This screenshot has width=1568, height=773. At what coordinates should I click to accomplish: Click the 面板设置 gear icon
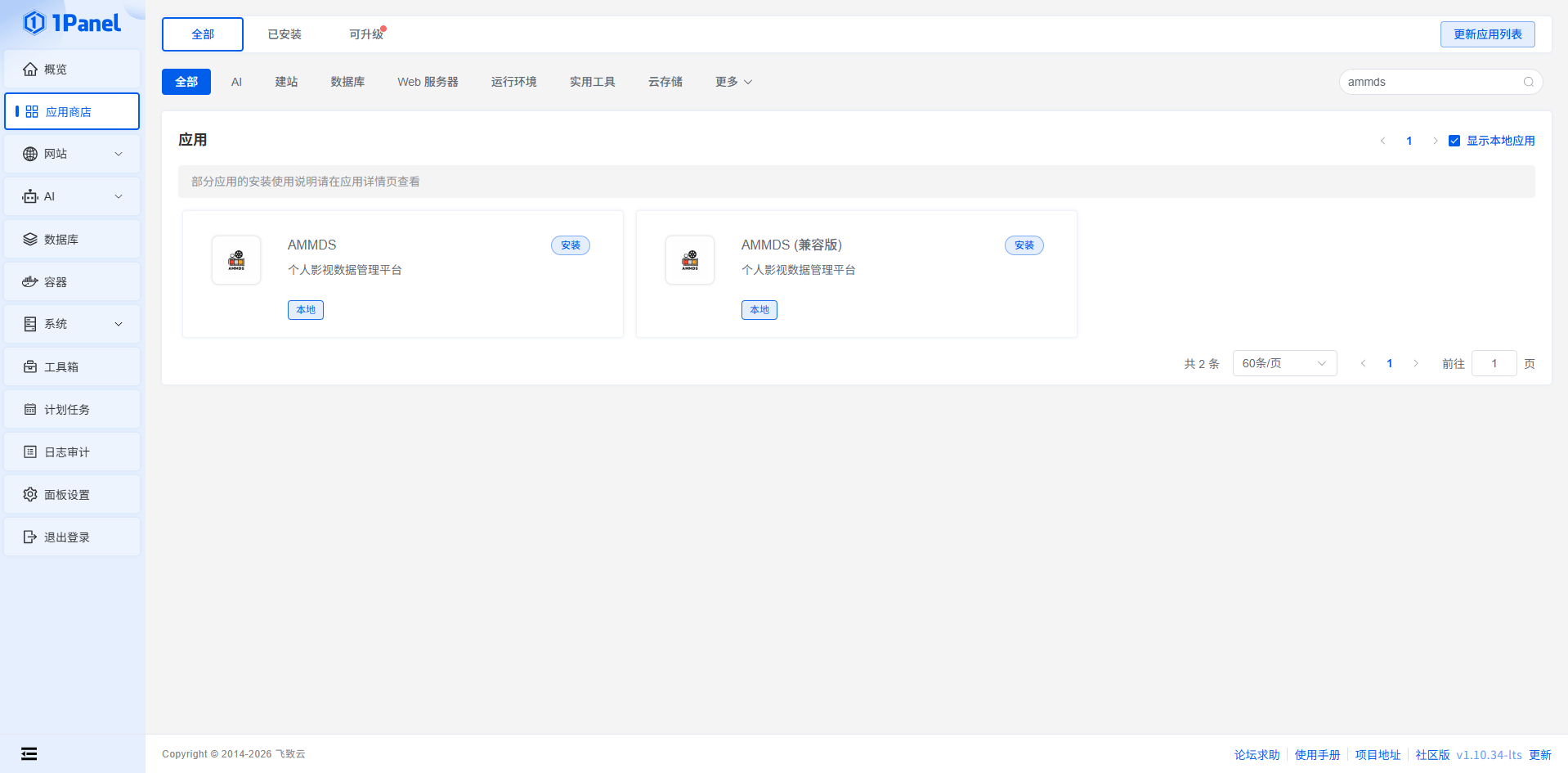tap(30, 495)
